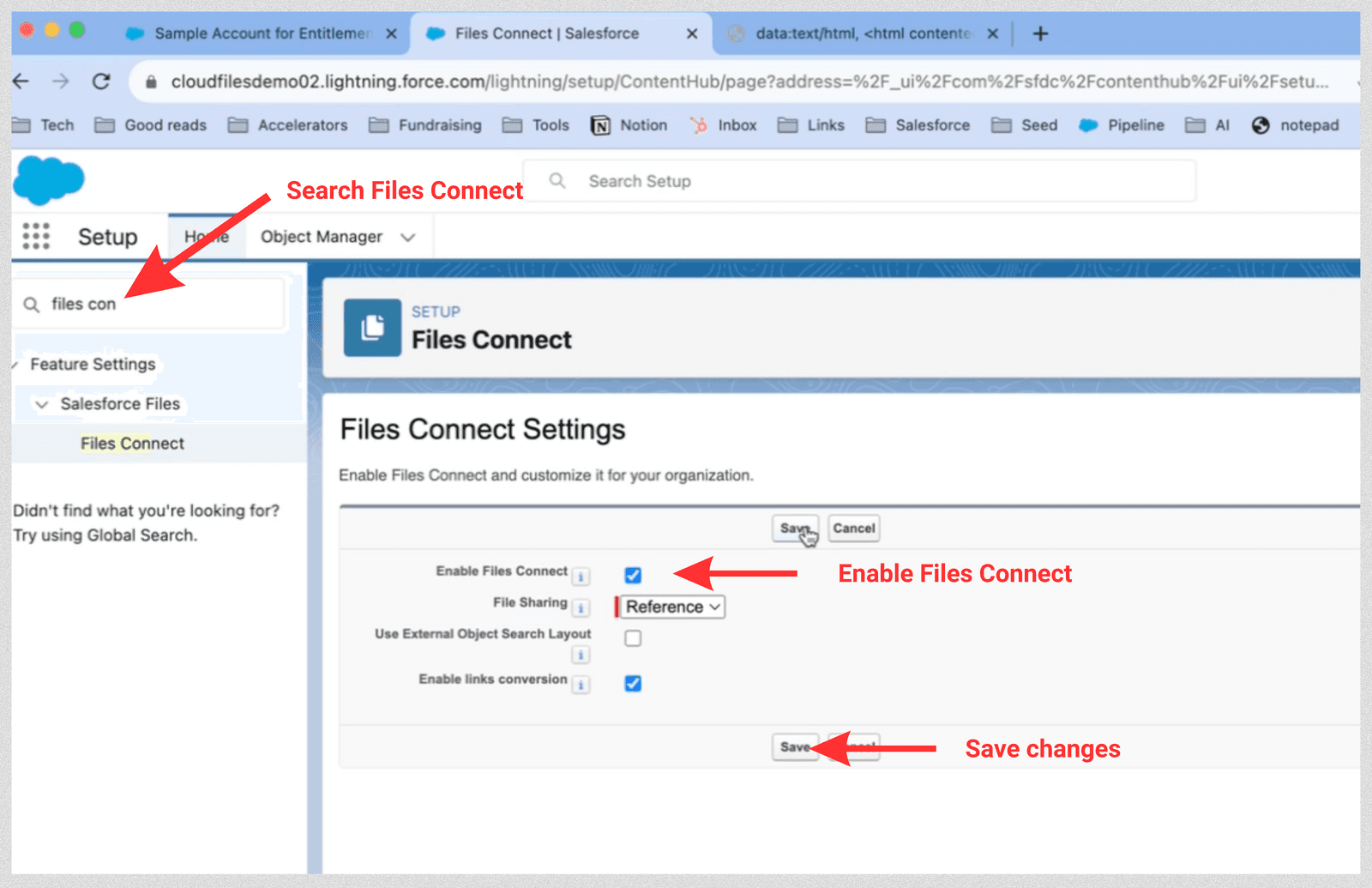
Task: Click the Salesforce cloud logo
Action: click(x=47, y=180)
